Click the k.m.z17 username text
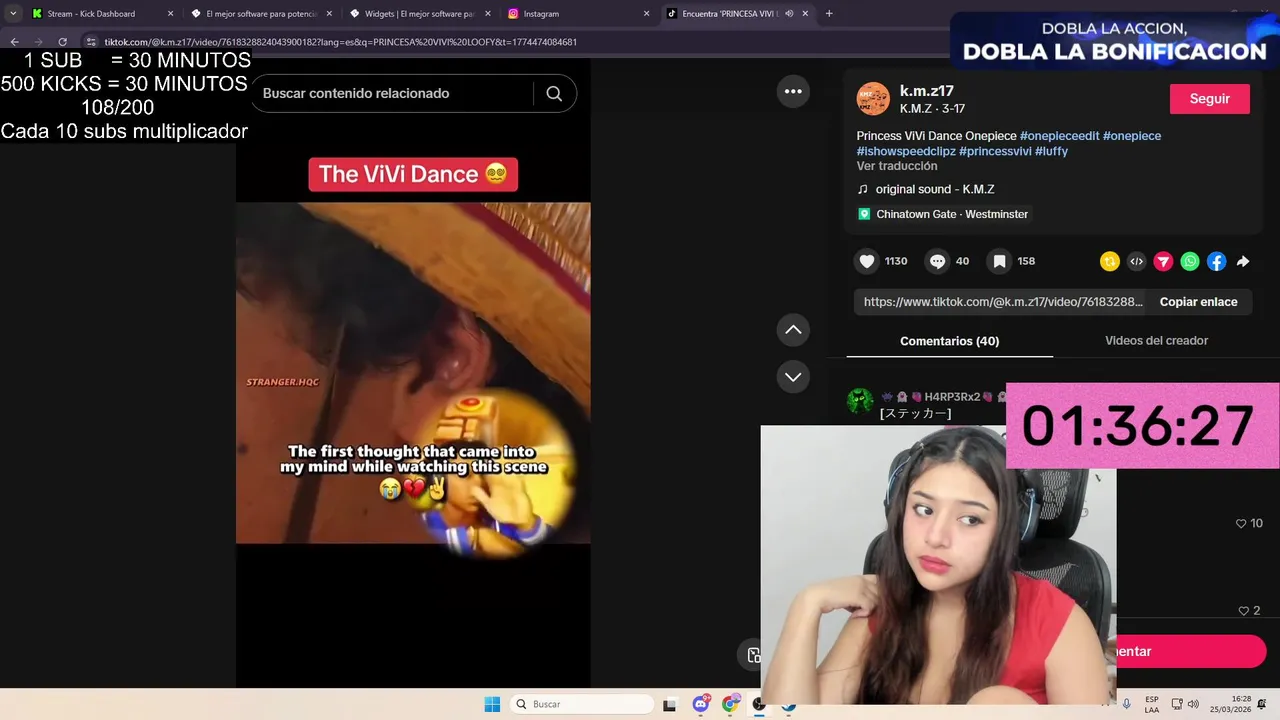This screenshot has height=720, width=1280. pyautogui.click(x=927, y=91)
